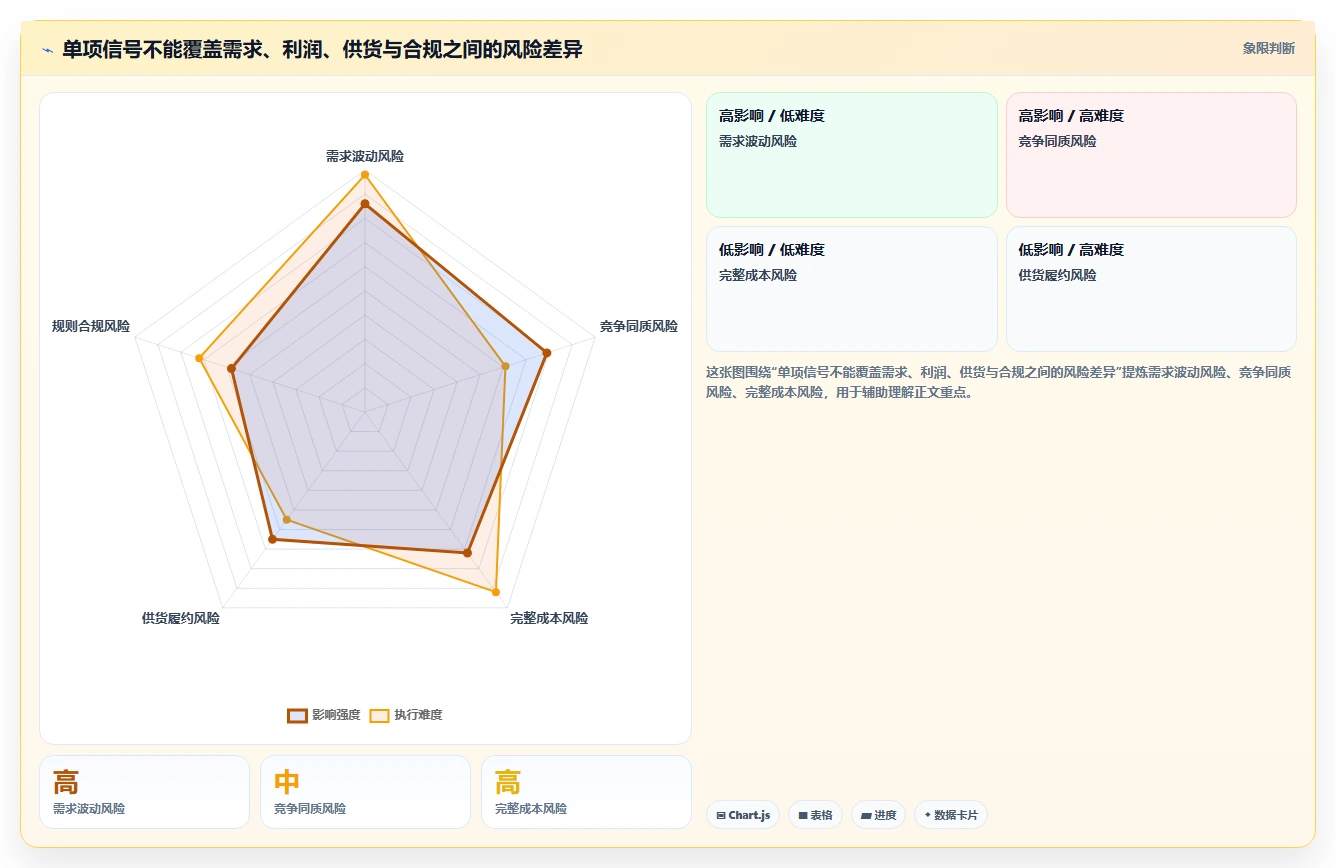Click 完整成本风险 text in 低影响 / 低难度 card

(x=758, y=275)
